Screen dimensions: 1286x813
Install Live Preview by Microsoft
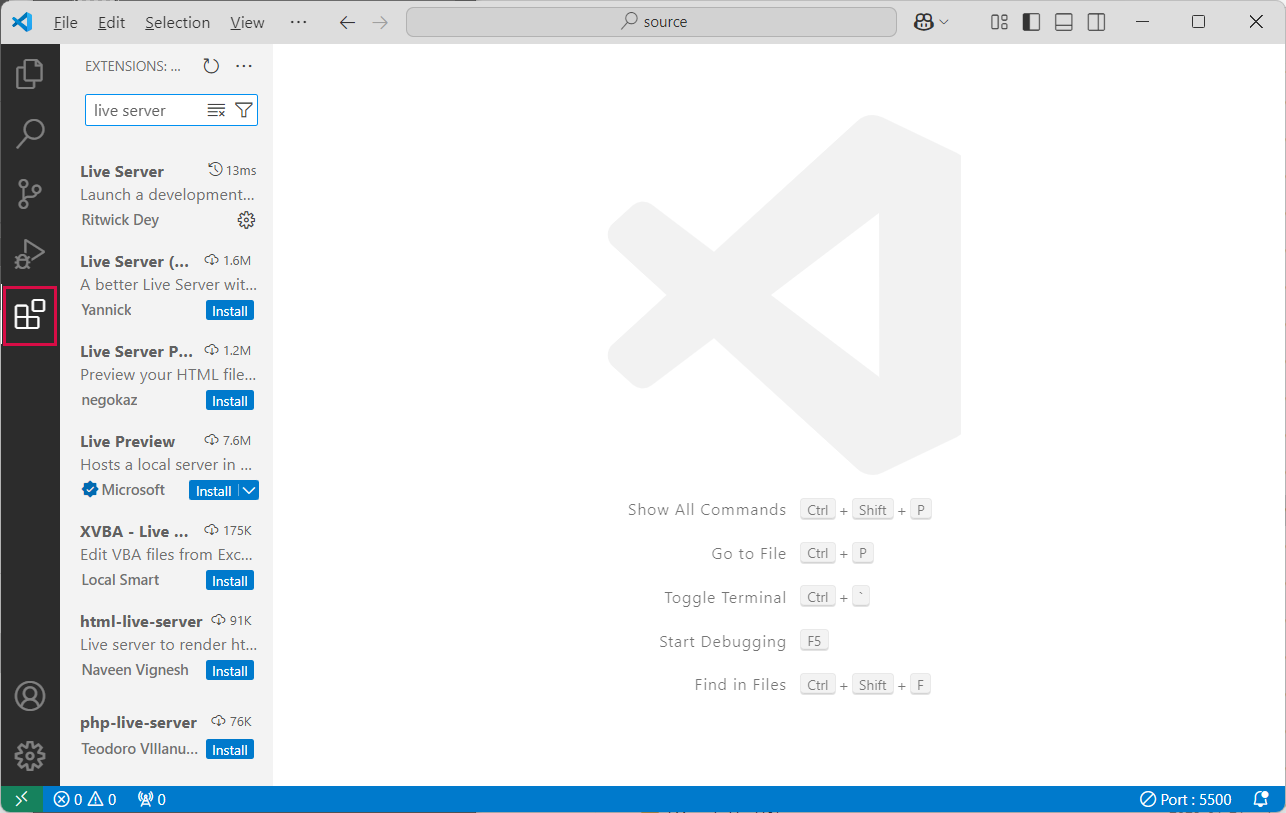tap(213, 491)
